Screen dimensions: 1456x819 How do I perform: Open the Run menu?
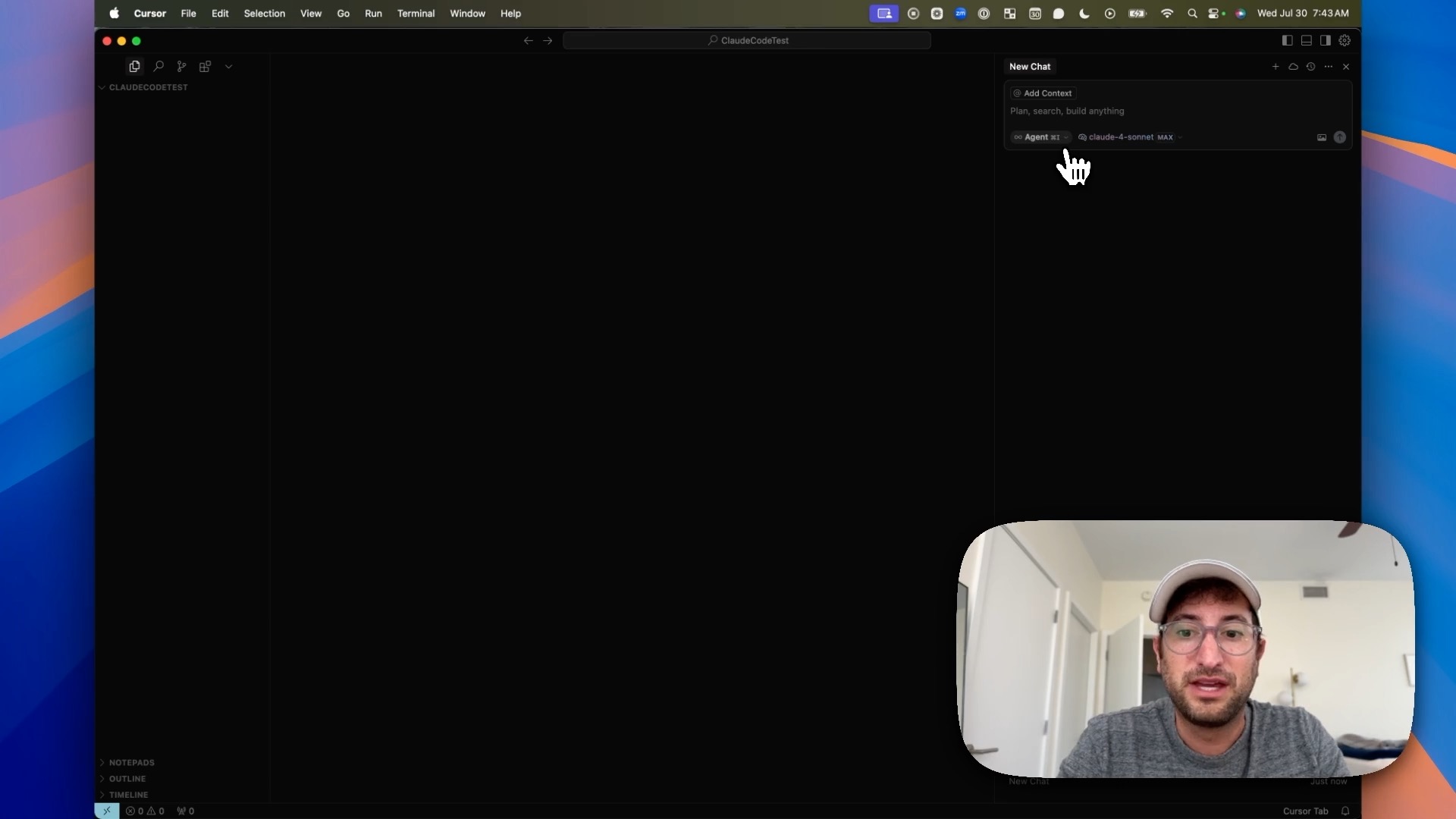373,14
